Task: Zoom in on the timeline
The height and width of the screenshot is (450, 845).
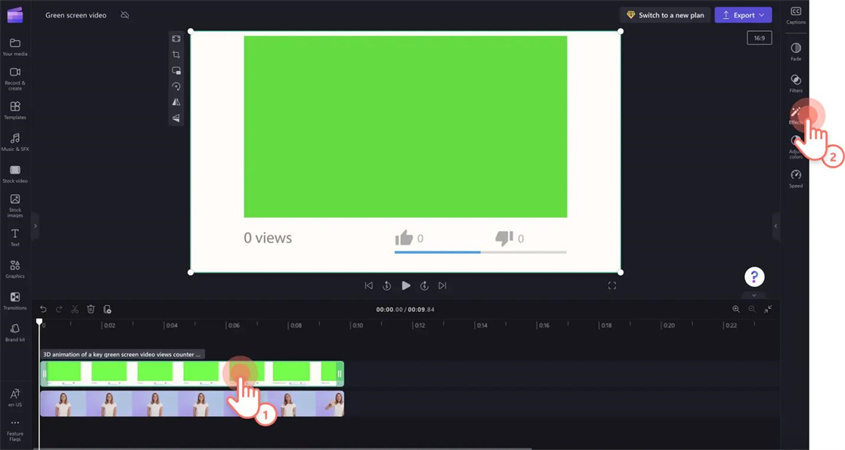Action: pos(736,309)
